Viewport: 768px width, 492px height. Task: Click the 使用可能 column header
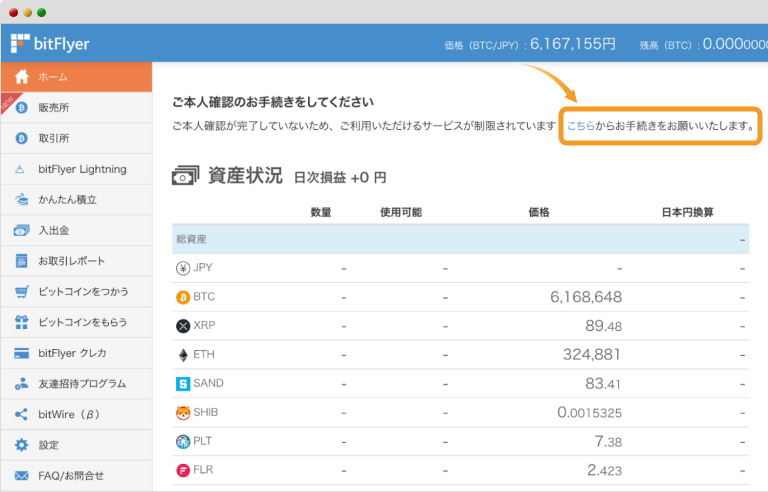pyautogui.click(x=401, y=212)
